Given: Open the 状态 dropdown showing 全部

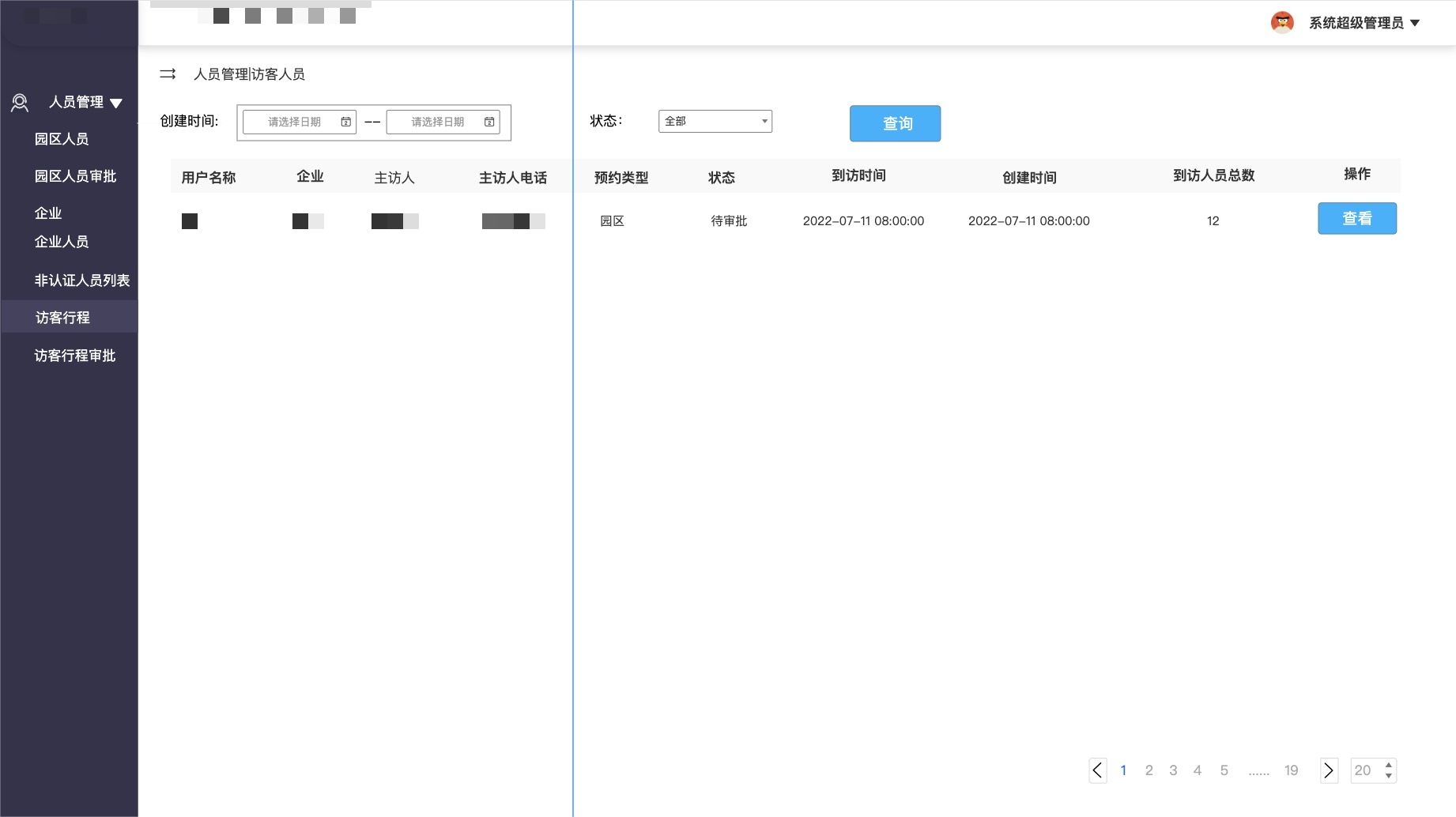Looking at the screenshot, I should click(x=715, y=121).
